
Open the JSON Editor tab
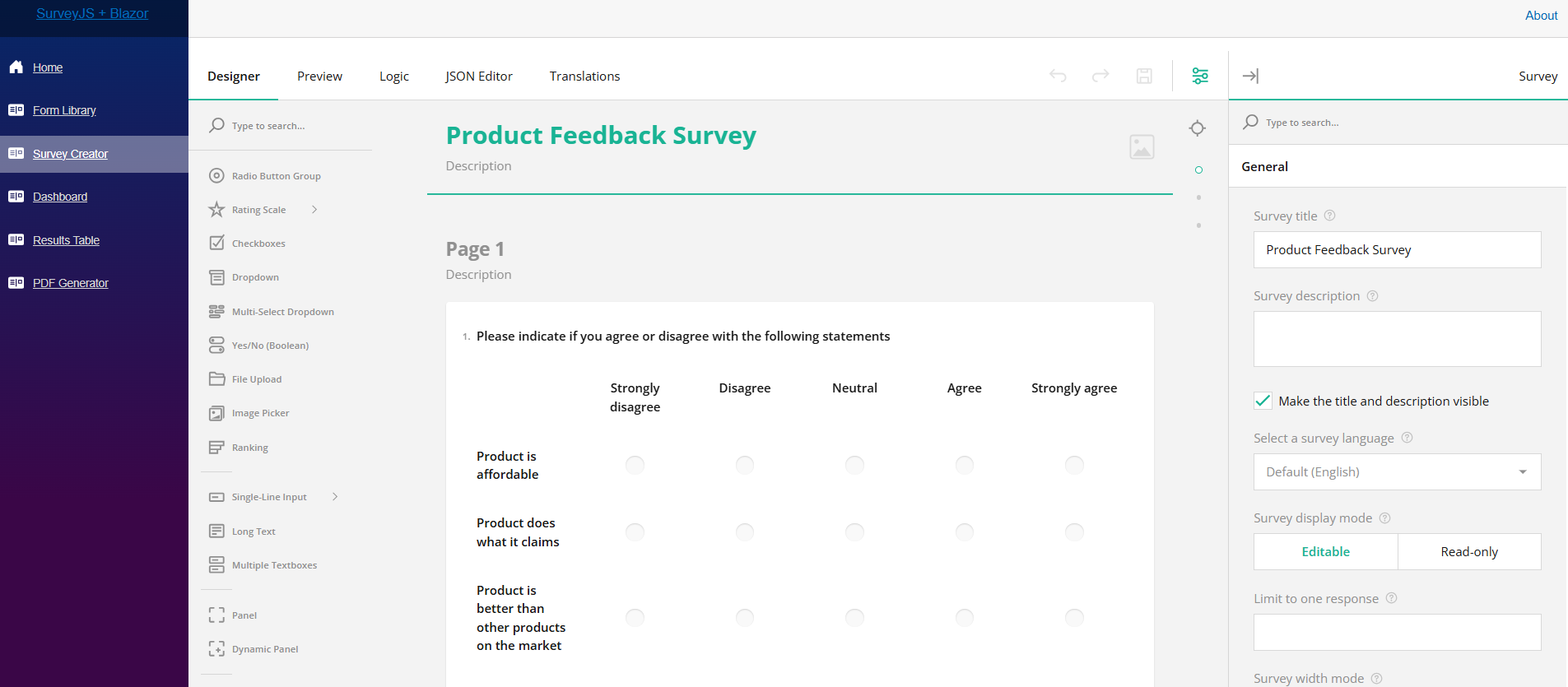click(478, 76)
